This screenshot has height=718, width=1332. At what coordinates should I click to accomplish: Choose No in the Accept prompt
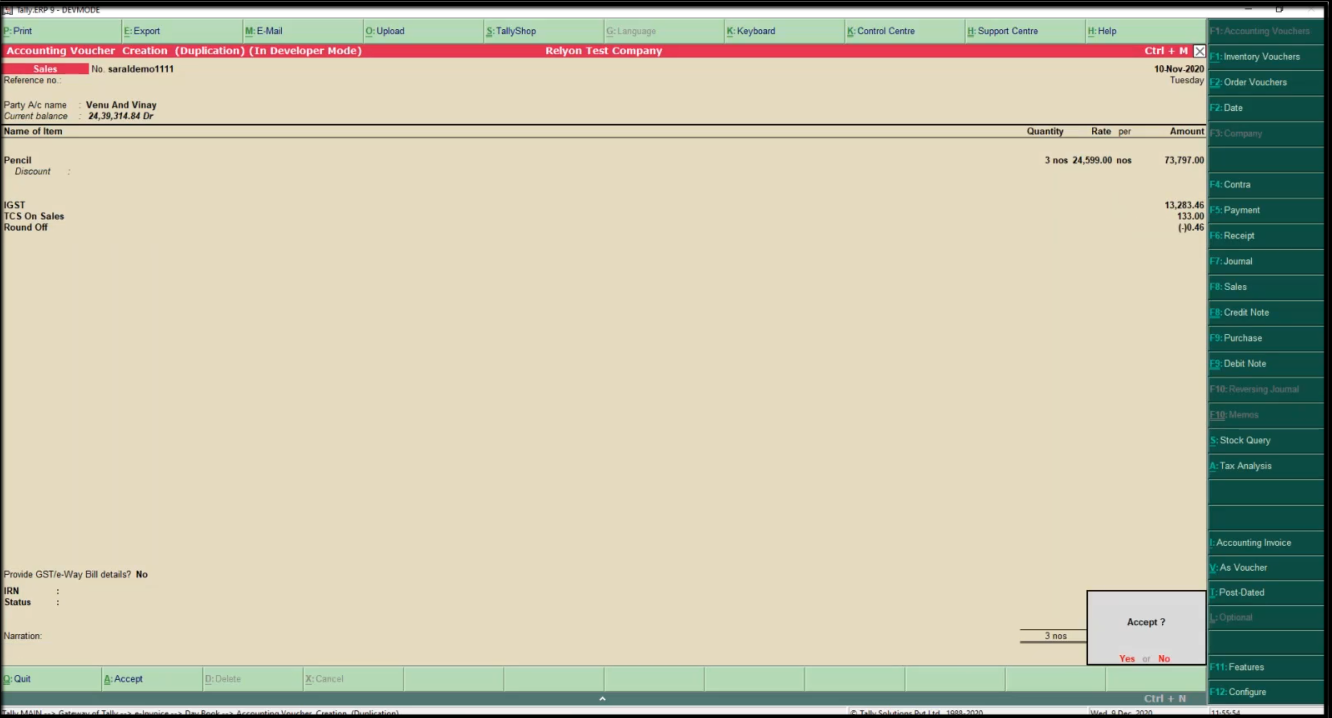pos(1164,659)
